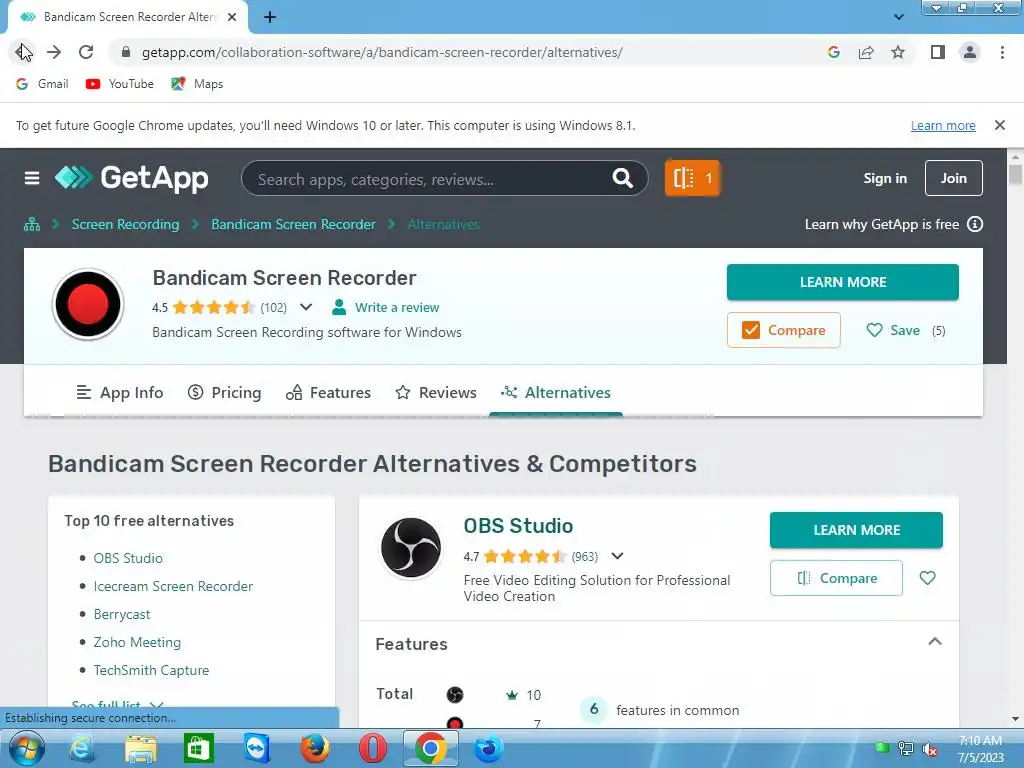Open Gmail bookmark

coord(42,84)
